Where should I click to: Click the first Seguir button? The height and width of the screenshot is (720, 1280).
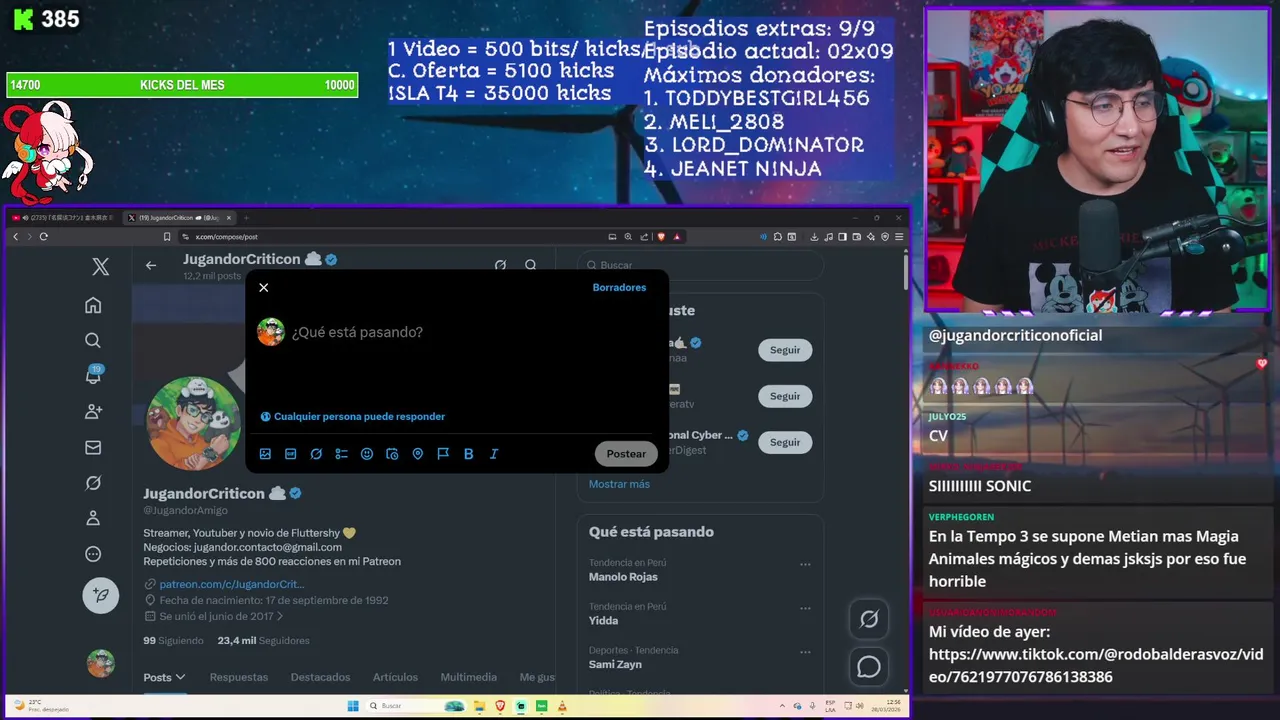tap(785, 350)
